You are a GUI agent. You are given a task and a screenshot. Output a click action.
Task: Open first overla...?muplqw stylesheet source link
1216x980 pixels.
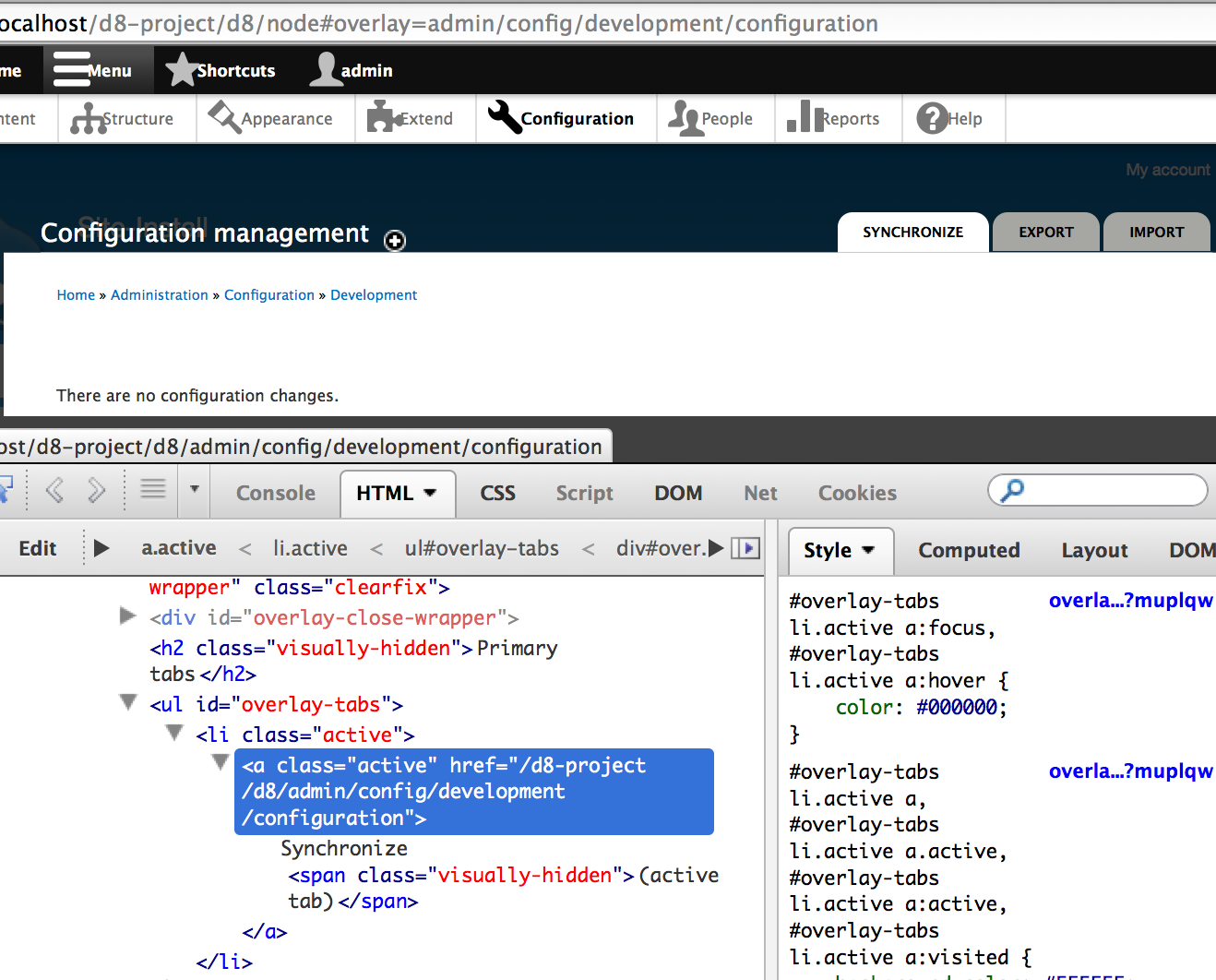click(1130, 601)
